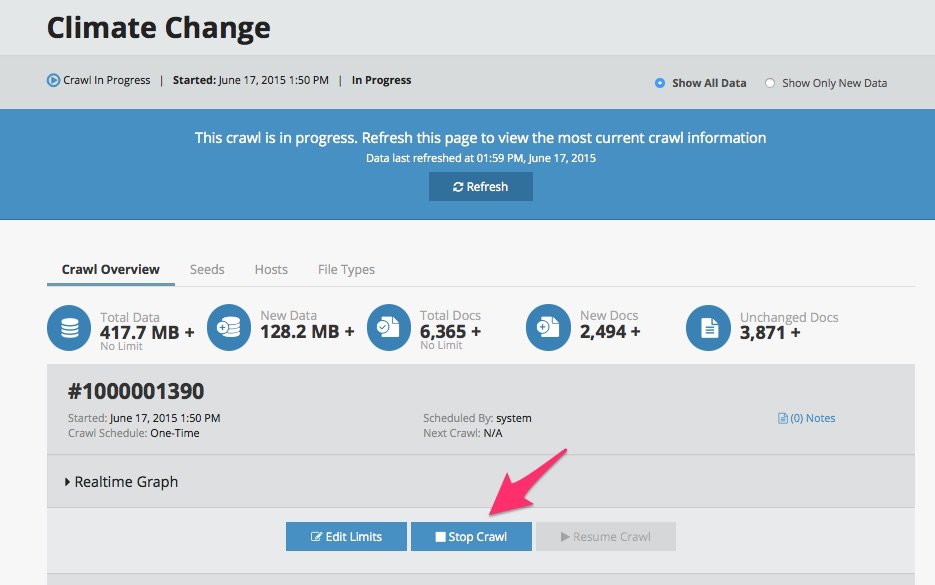
Task: Go to the File Types tab
Action: [346, 269]
